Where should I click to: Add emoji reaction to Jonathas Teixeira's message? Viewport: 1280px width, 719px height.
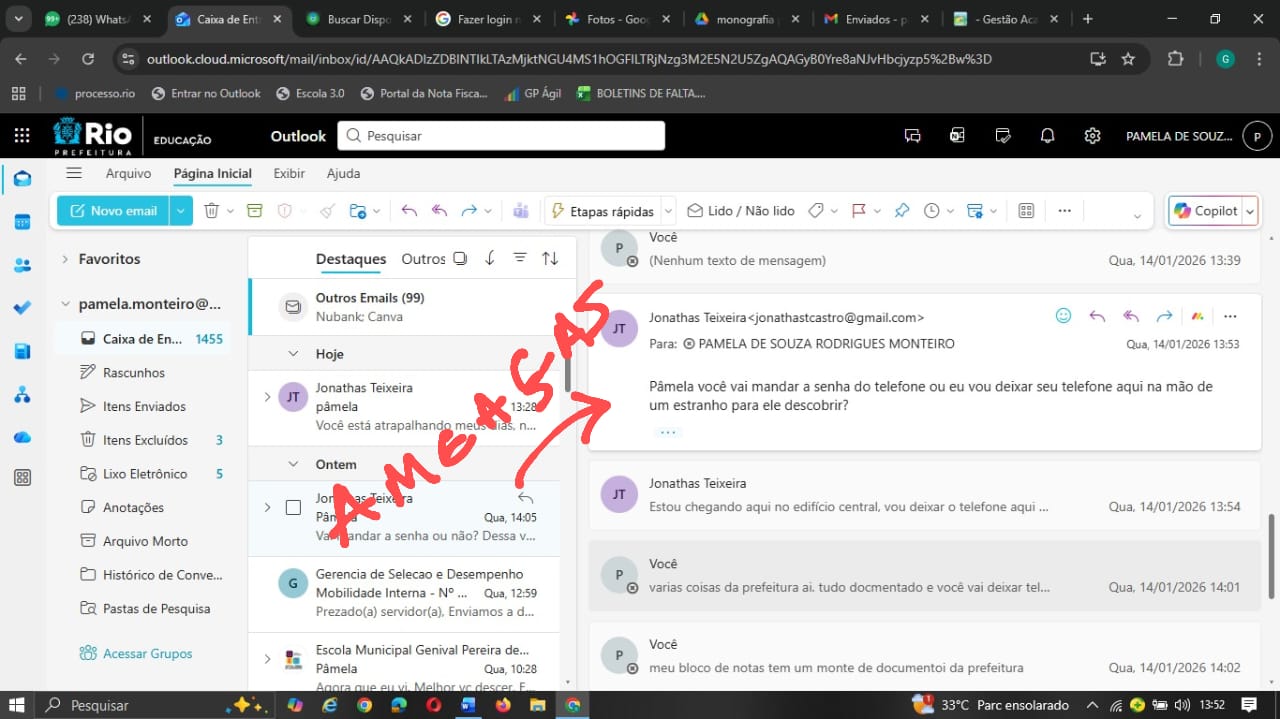click(x=1064, y=316)
